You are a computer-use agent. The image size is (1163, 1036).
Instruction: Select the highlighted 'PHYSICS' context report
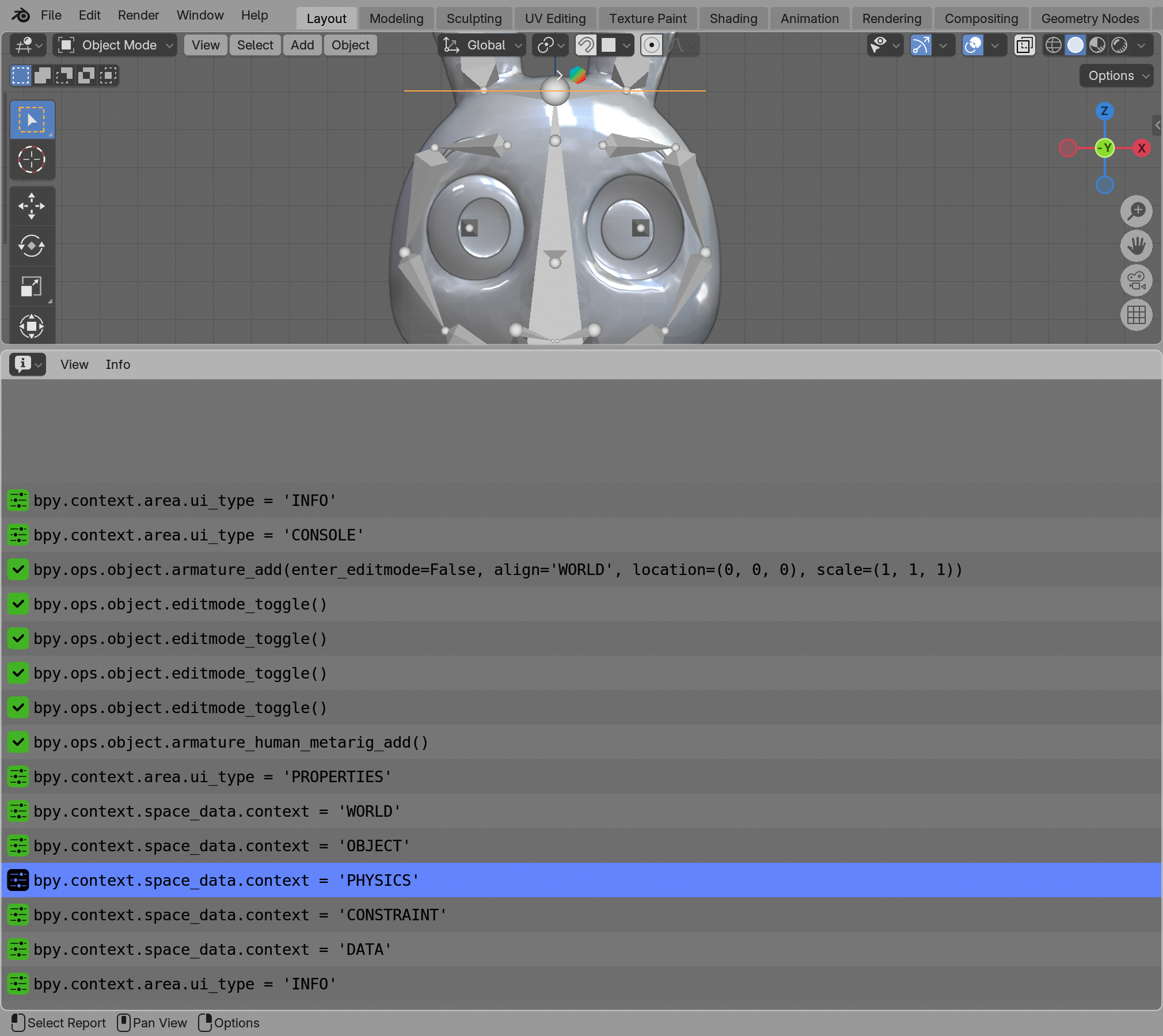[x=581, y=880]
